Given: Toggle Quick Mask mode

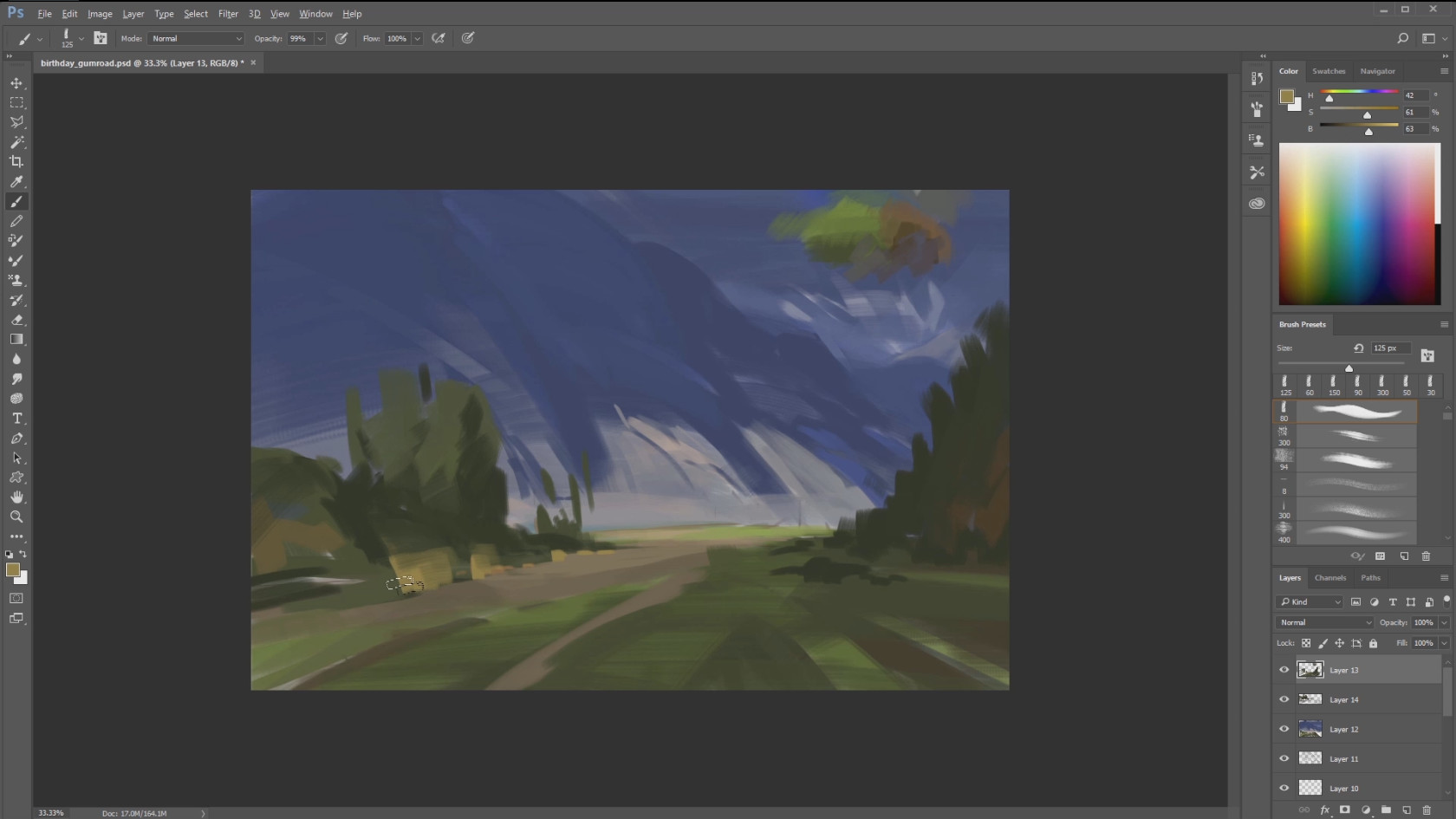Looking at the screenshot, I should (x=16, y=599).
